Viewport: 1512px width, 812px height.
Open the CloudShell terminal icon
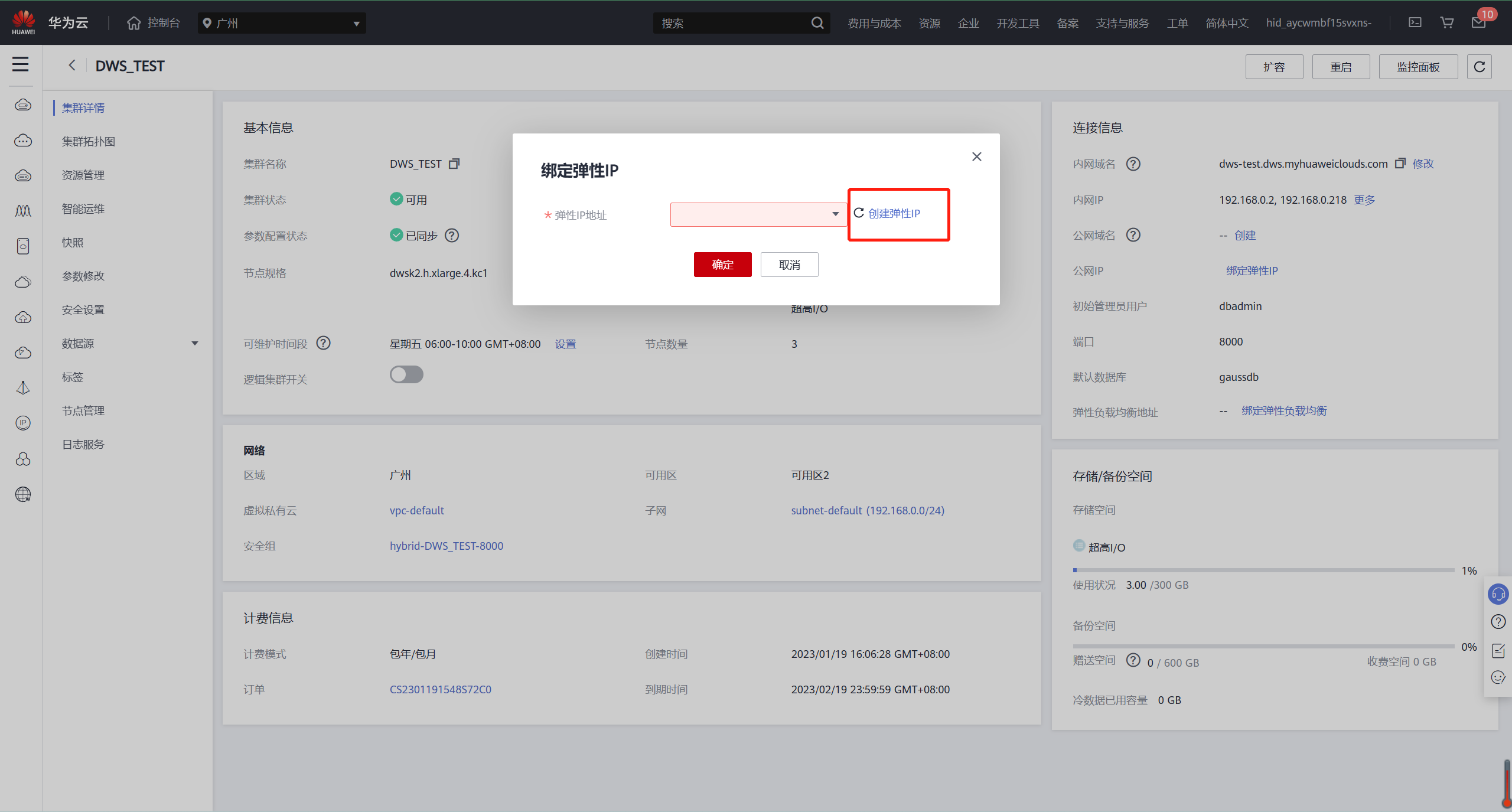coord(1415,22)
